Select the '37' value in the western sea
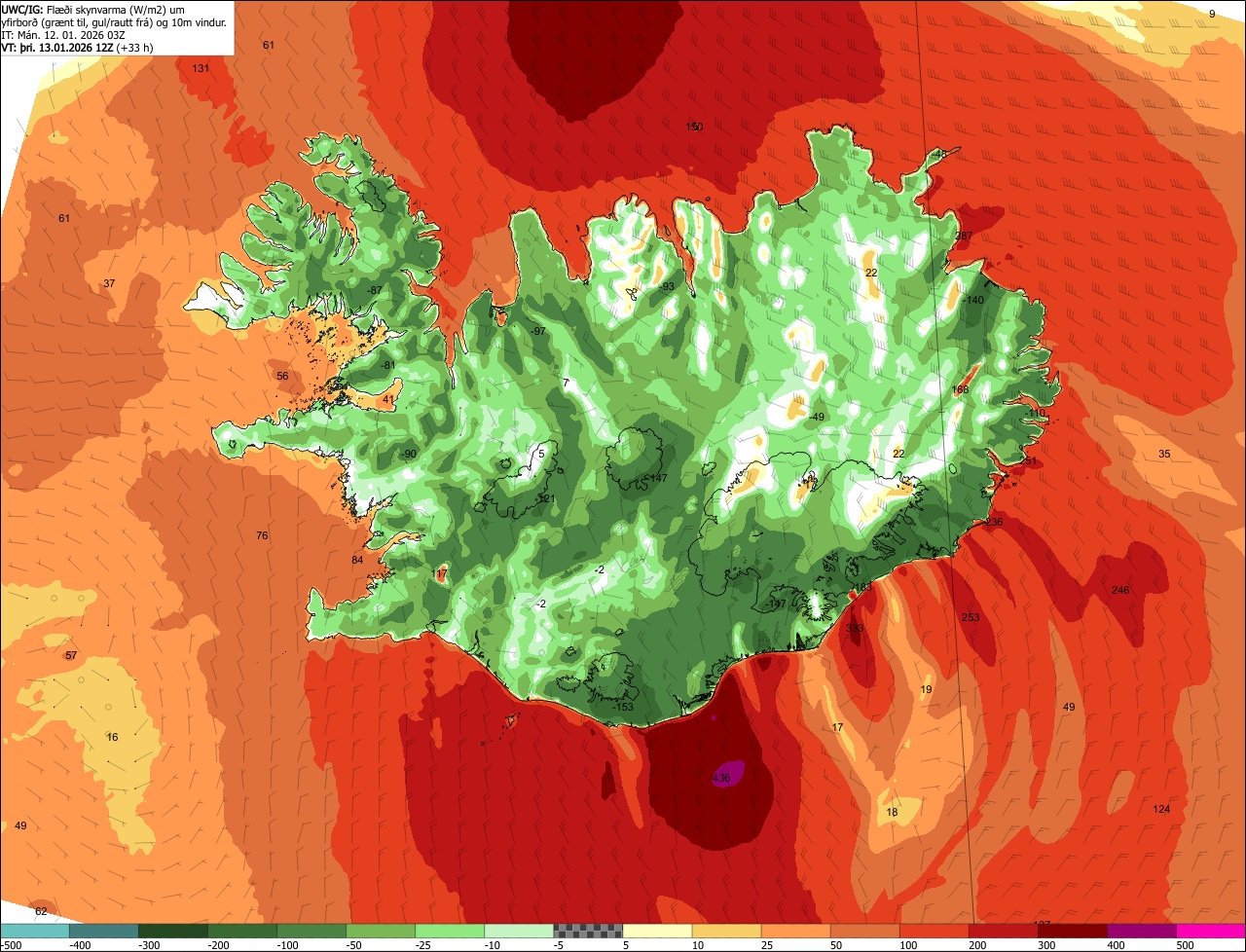This screenshot has width=1246, height=952. point(109,283)
